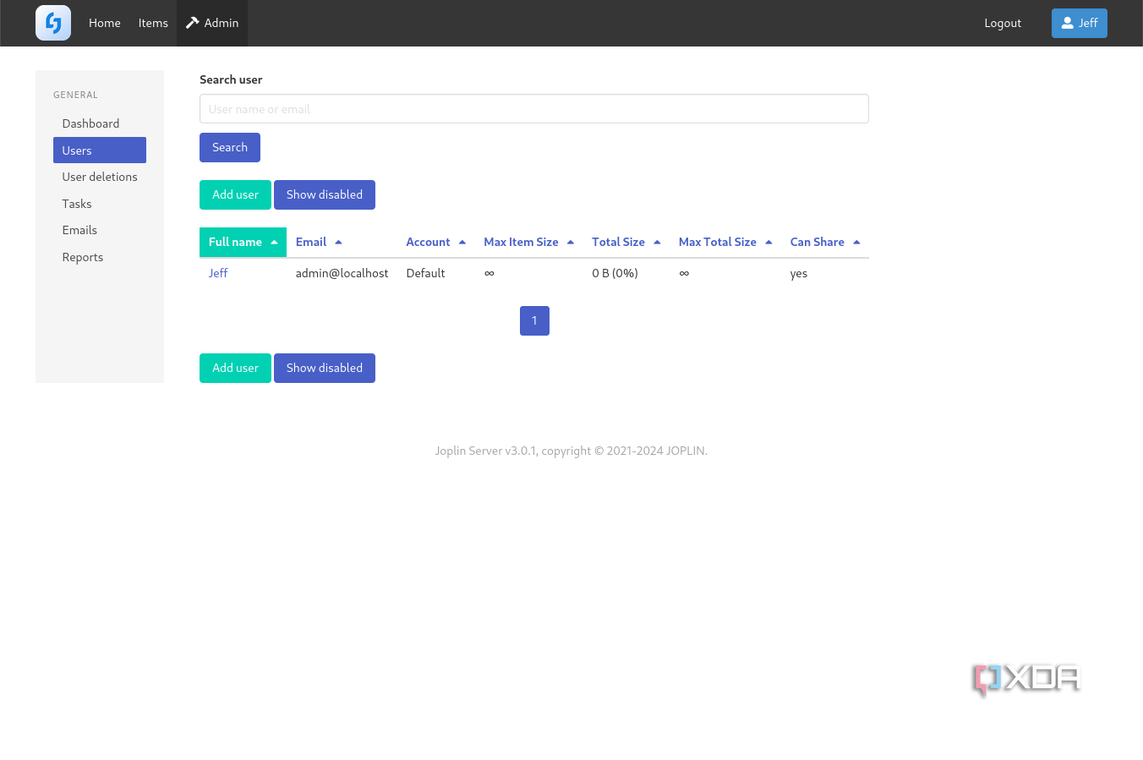Click the user profile icon beside Jeff
The image size is (1143, 760).
(x=1067, y=23)
